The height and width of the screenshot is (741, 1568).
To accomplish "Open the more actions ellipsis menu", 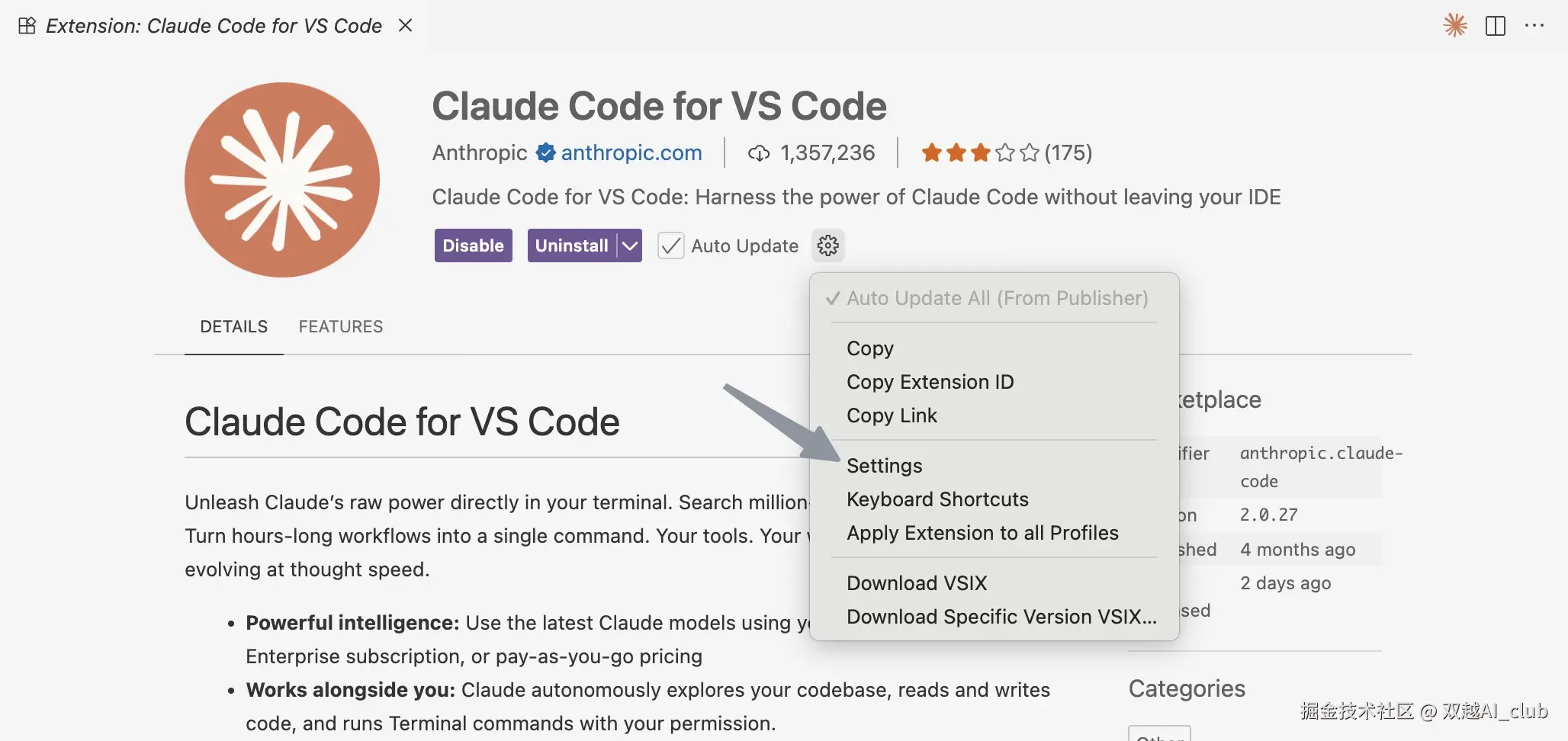I will coord(1534,26).
